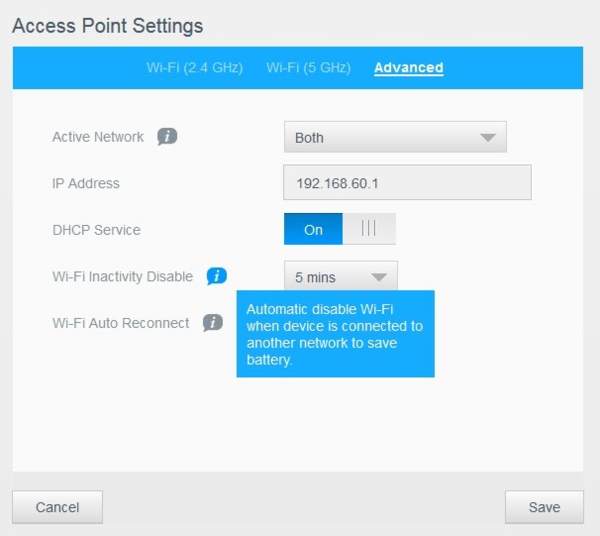Click the Active Network info icon
This screenshot has height=536, width=600.
click(167, 137)
